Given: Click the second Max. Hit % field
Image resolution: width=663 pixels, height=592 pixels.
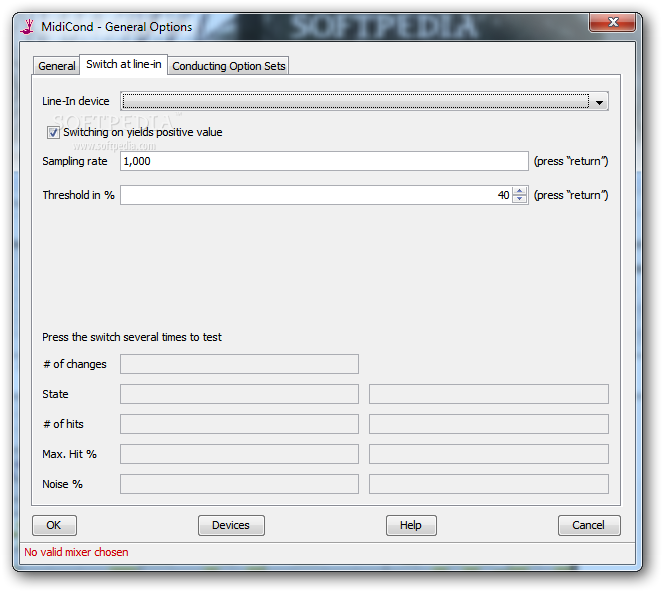Looking at the screenshot, I should [489, 454].
